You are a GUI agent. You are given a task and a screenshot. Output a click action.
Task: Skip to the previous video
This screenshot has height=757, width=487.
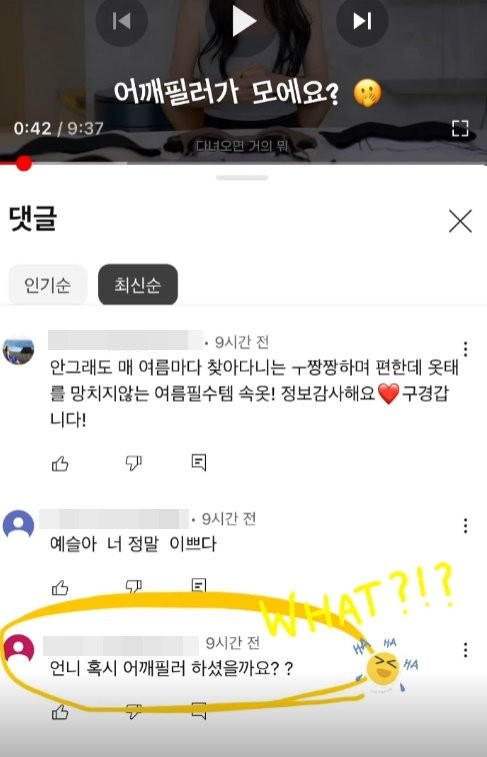[x=121, y=21]
